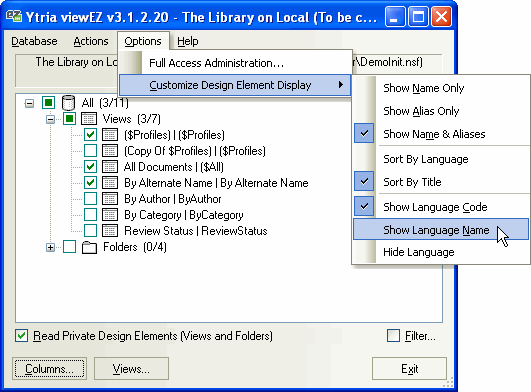The height and width of the screenshot is (392, 531).
Task: Click the Exit button
Action: click(x=409, y=369)
